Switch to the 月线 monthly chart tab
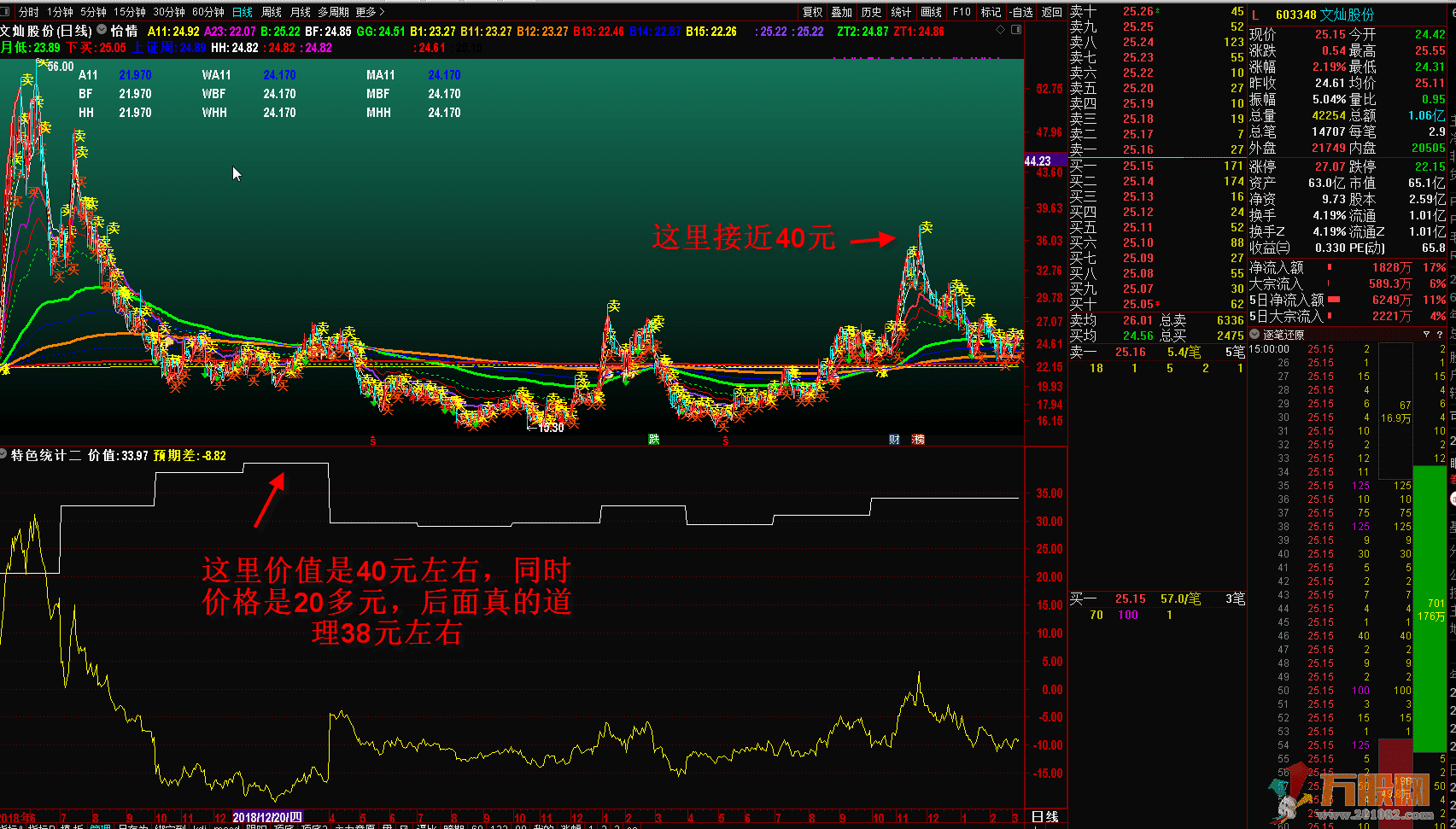The image size is (1456, 829). (x=301, y=12)
